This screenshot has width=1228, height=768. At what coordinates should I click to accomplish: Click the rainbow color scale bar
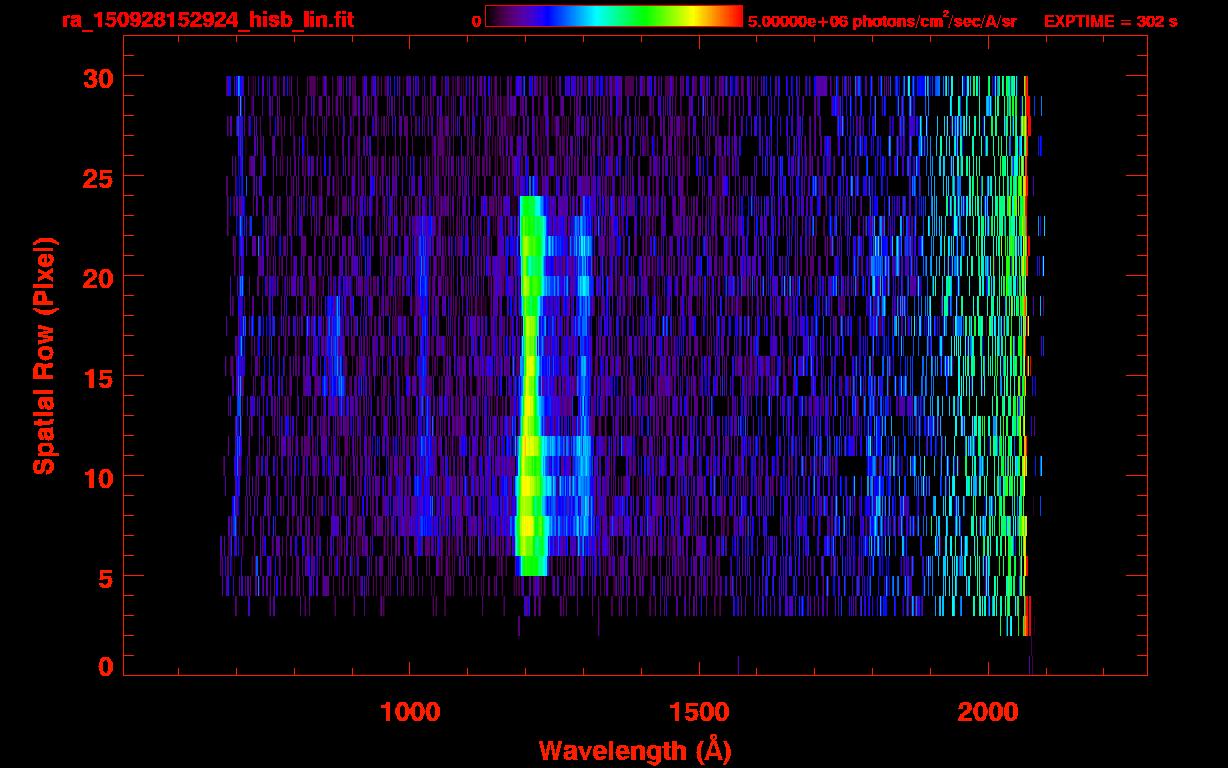[x=613, y=16]
